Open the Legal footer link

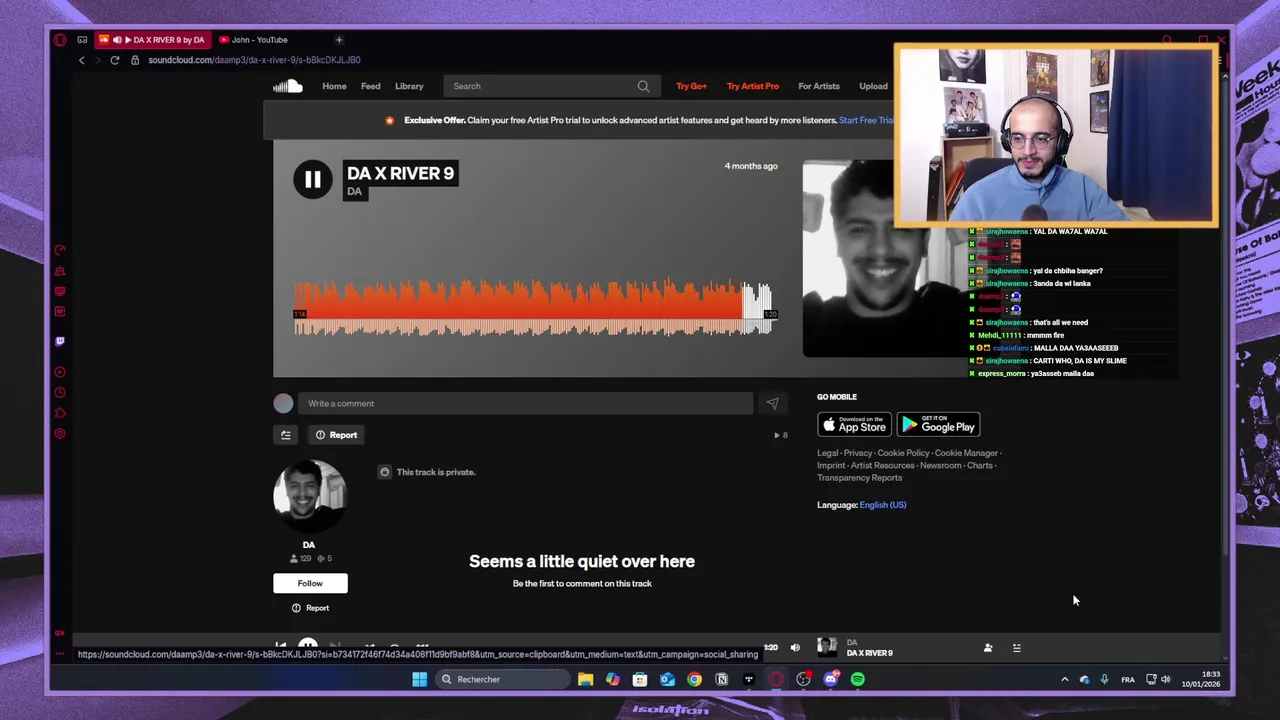pyautogui.click(x=828, y=453)
